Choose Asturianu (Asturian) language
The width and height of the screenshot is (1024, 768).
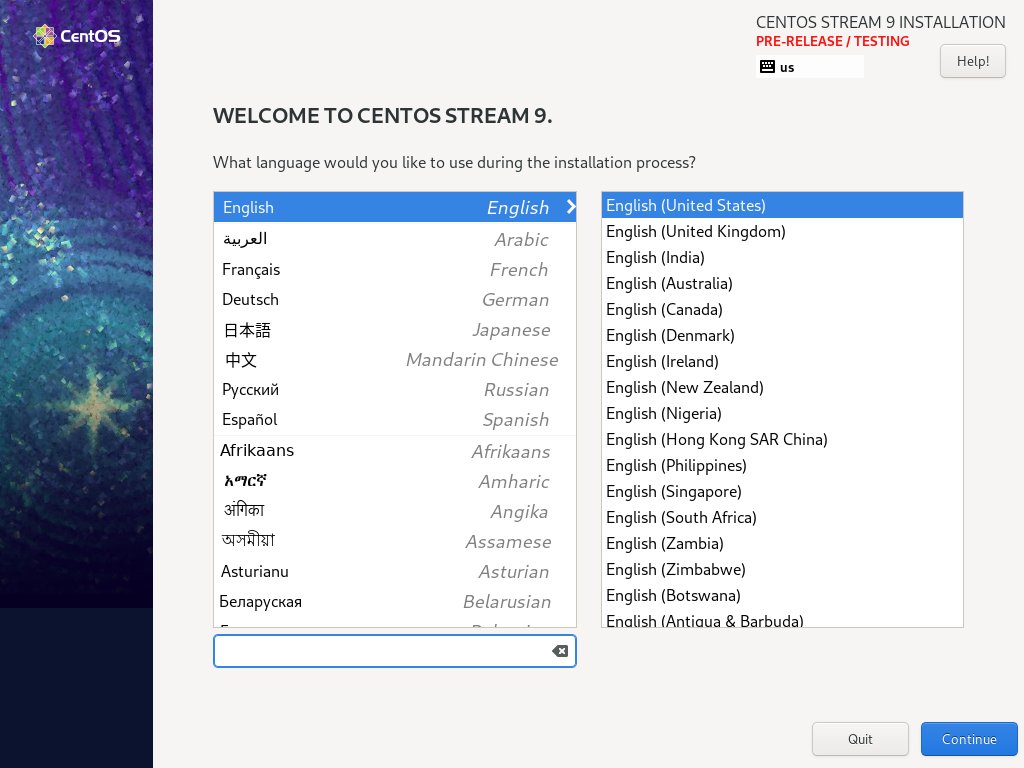click(394, 571)
